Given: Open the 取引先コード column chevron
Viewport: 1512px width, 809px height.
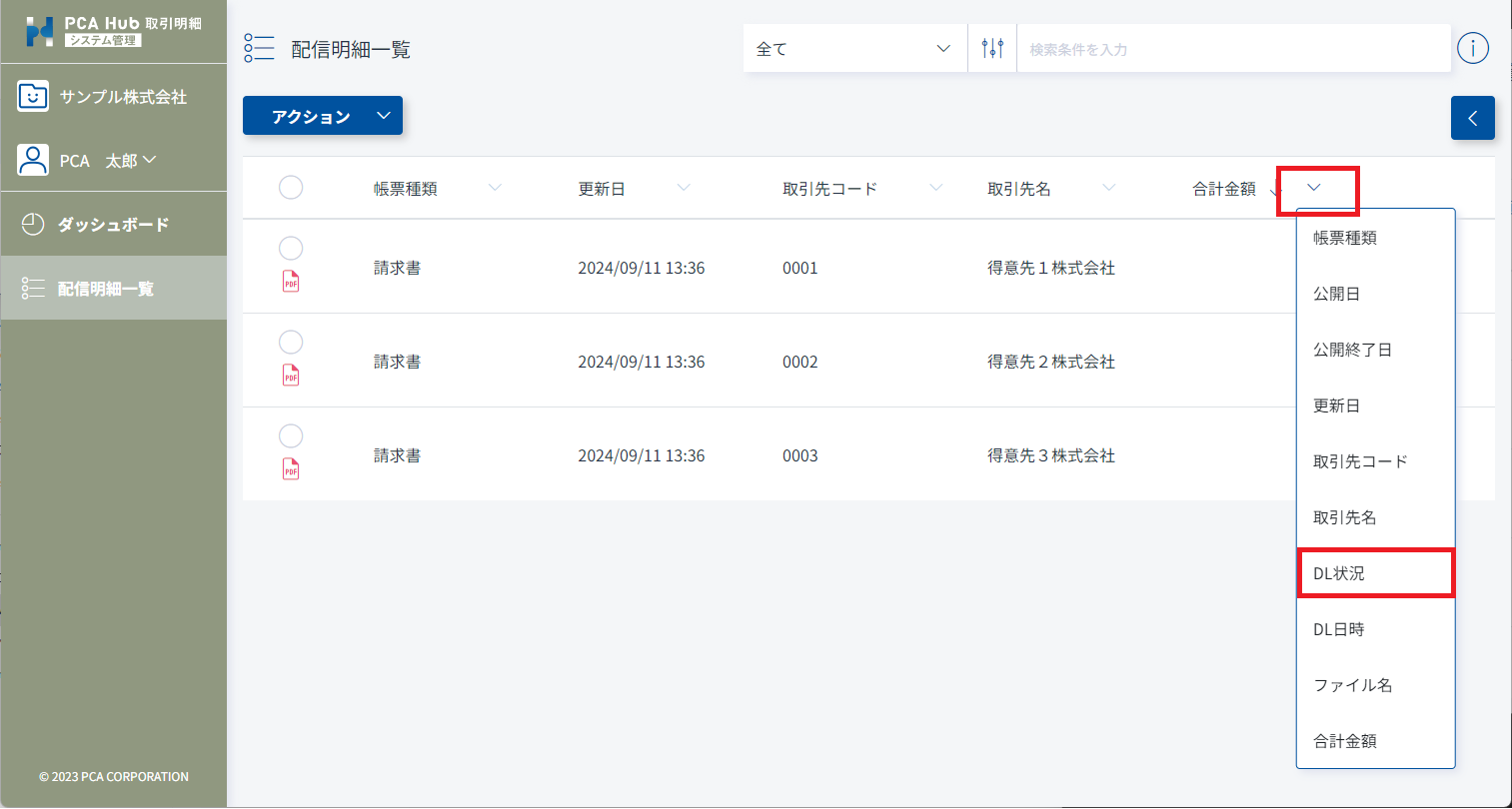Looking at the screenshot, I should pos(936,188).
